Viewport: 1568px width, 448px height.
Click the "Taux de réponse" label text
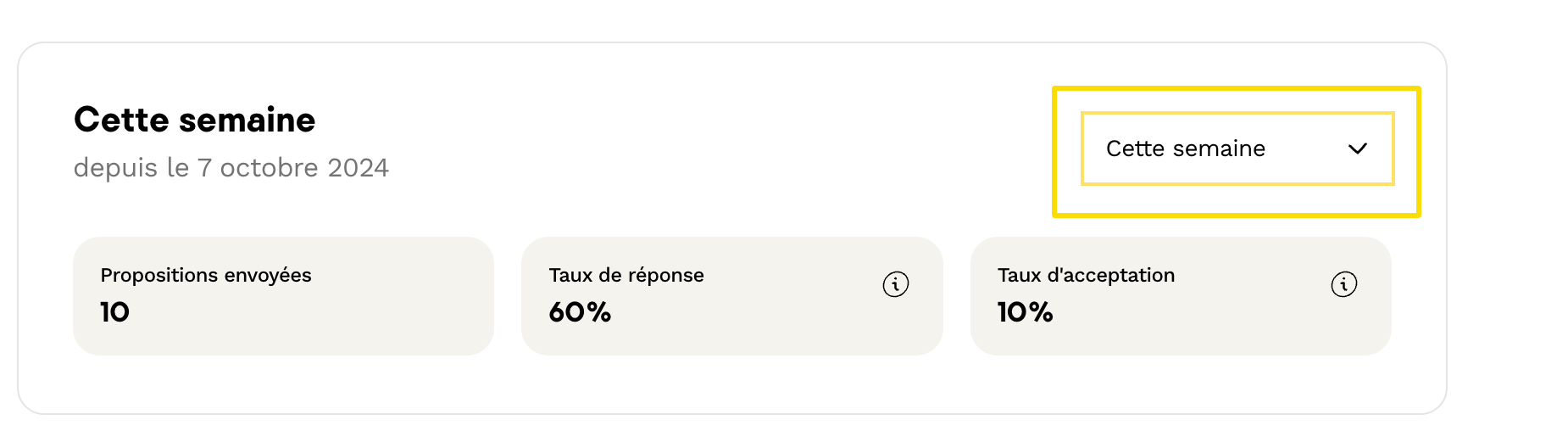(626, 275)
